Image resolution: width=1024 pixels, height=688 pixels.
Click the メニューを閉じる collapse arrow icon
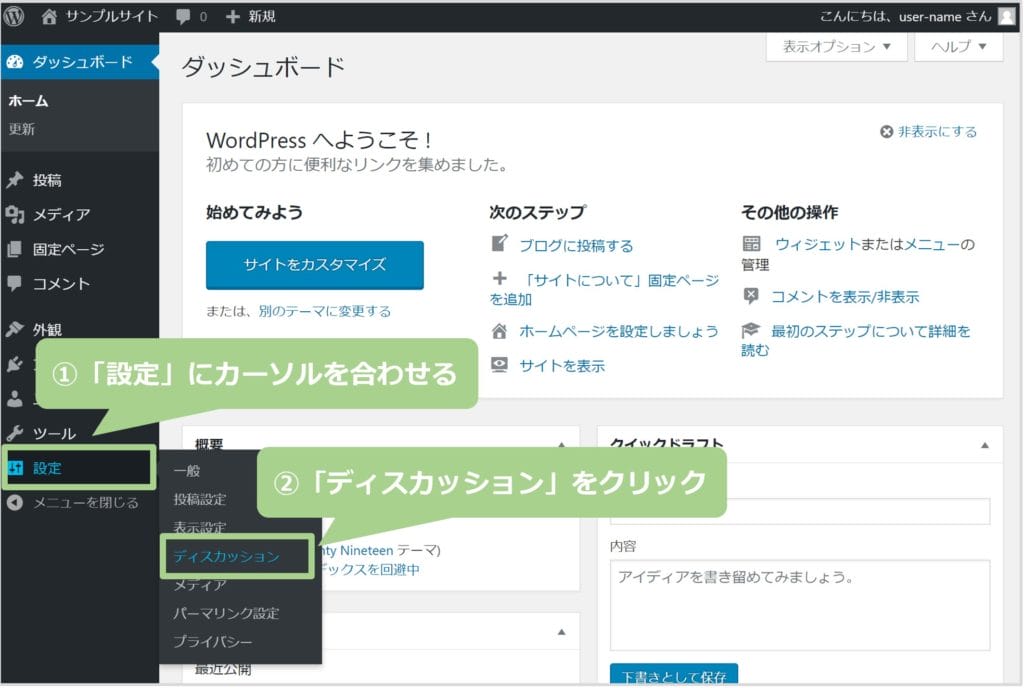pos(15,502)
